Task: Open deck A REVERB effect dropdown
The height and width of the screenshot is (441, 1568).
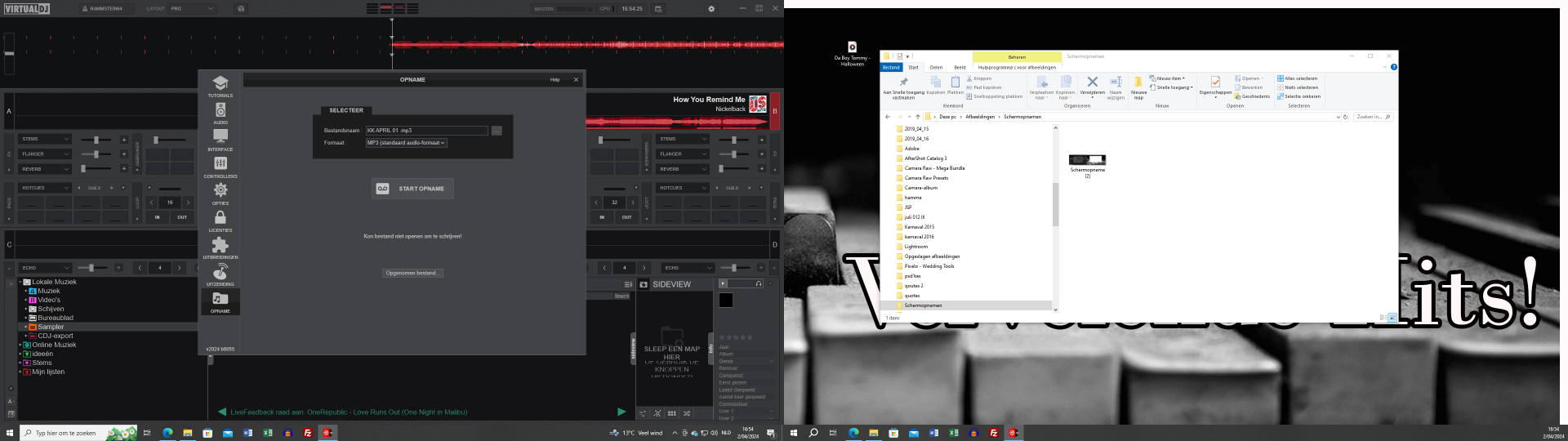Action: [45, 169]
